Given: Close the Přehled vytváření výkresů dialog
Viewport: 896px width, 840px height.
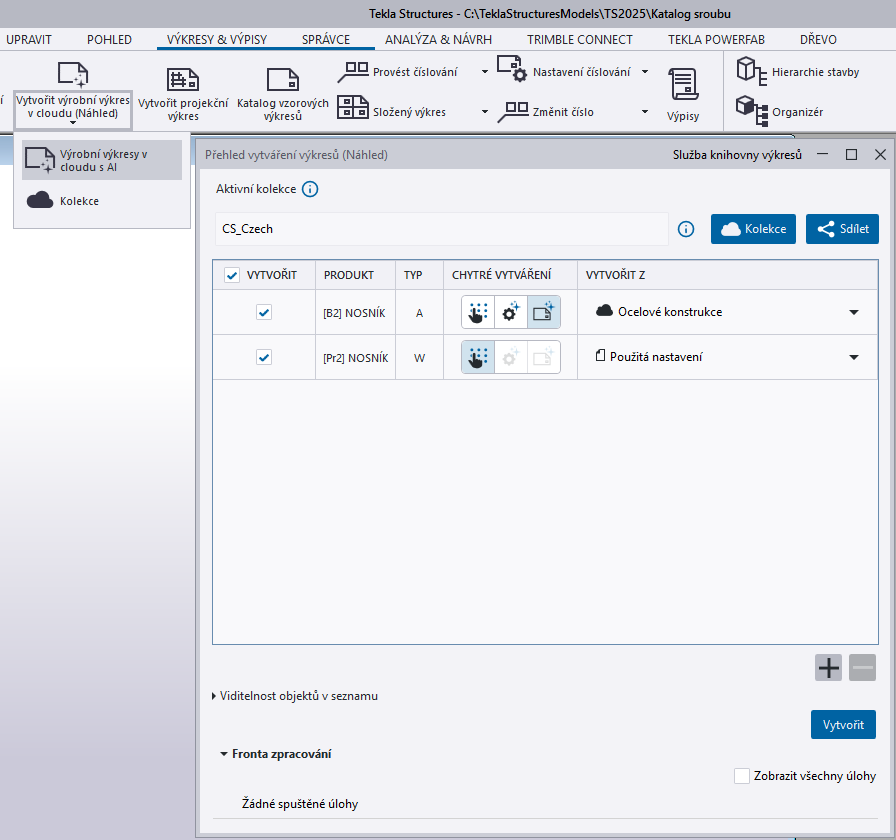Looking at the screenshot, I should point(880,155).
